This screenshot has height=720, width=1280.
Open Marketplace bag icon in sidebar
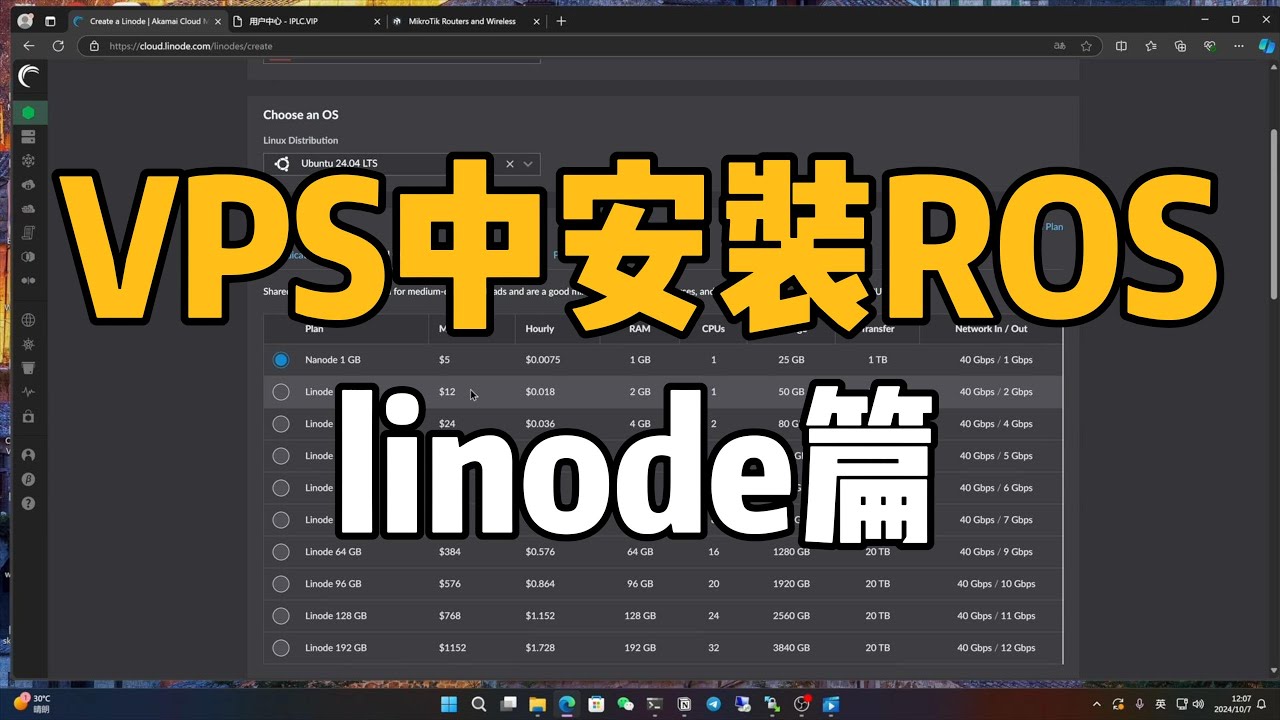[x=28, y=416]
